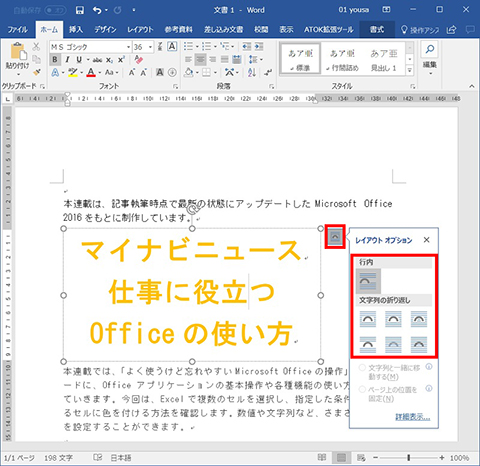Show paragraph marks icon

(268, 72)
